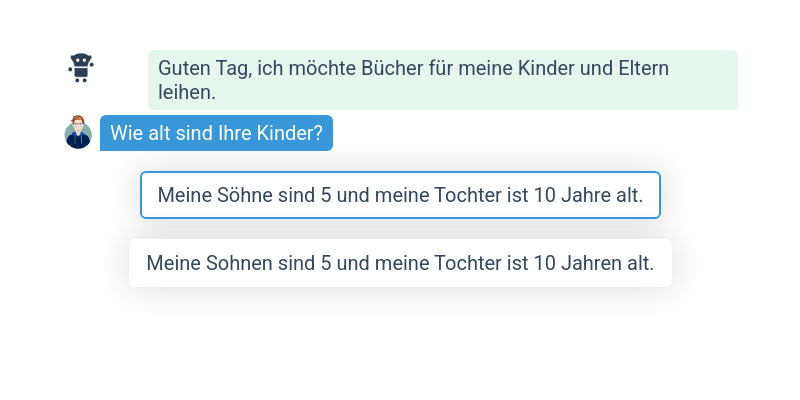Click the user avatar with glasses
Image resolution: width=800 pixels, height=400 pixels.
[78, 132]
